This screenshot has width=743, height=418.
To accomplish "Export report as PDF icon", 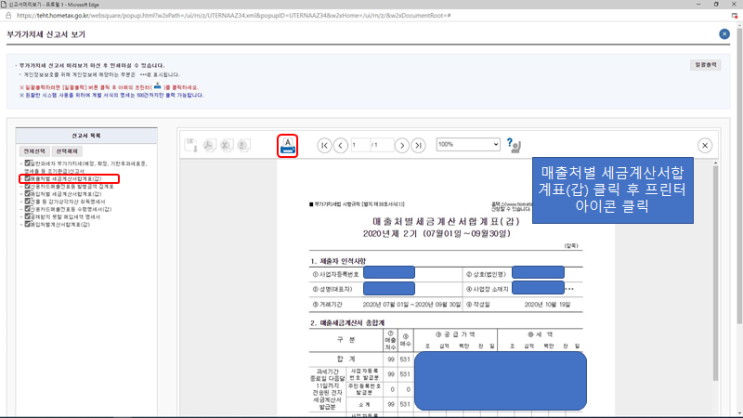I will (209, 145).
